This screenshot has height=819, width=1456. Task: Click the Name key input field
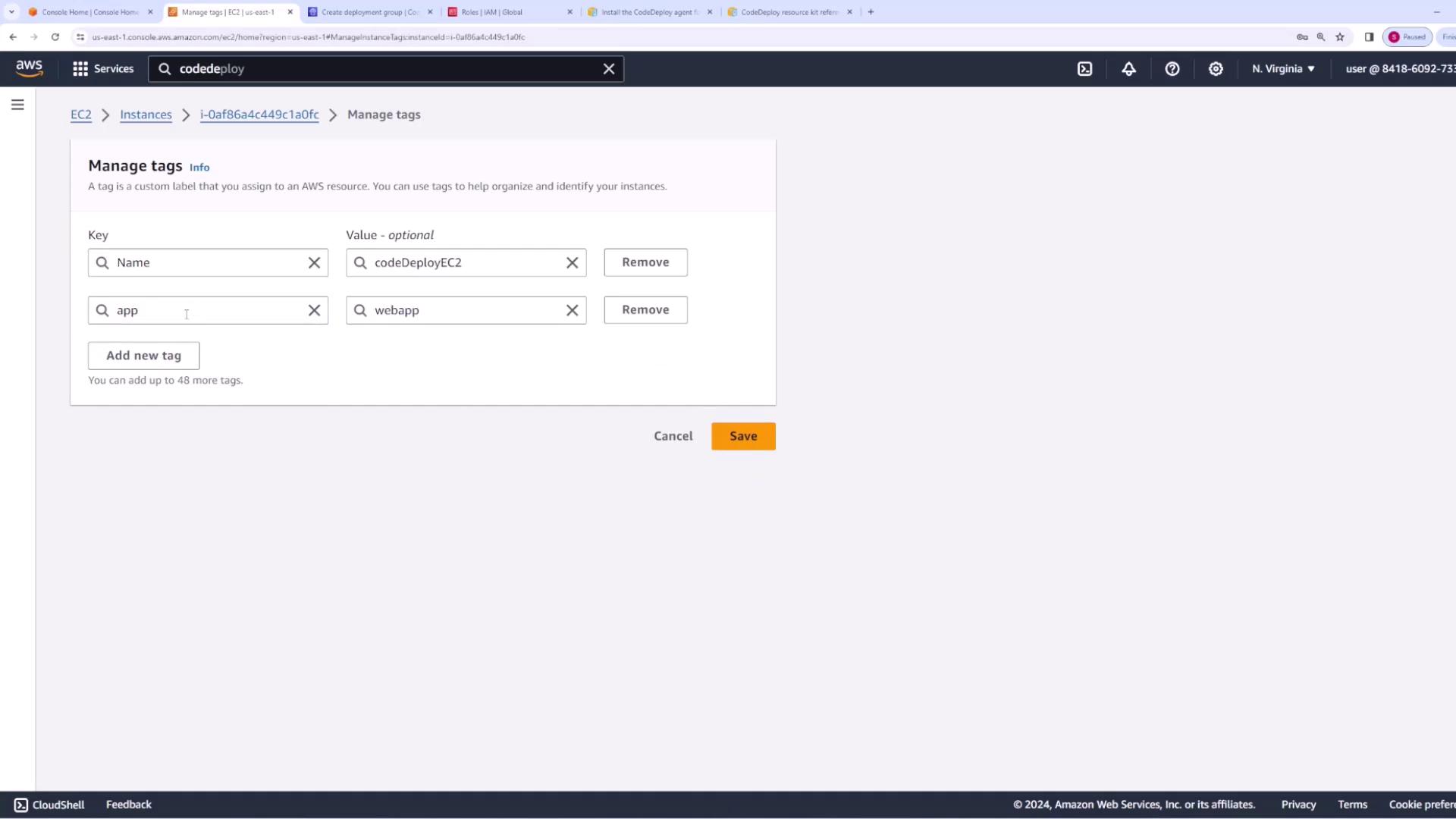click(208, 262)
